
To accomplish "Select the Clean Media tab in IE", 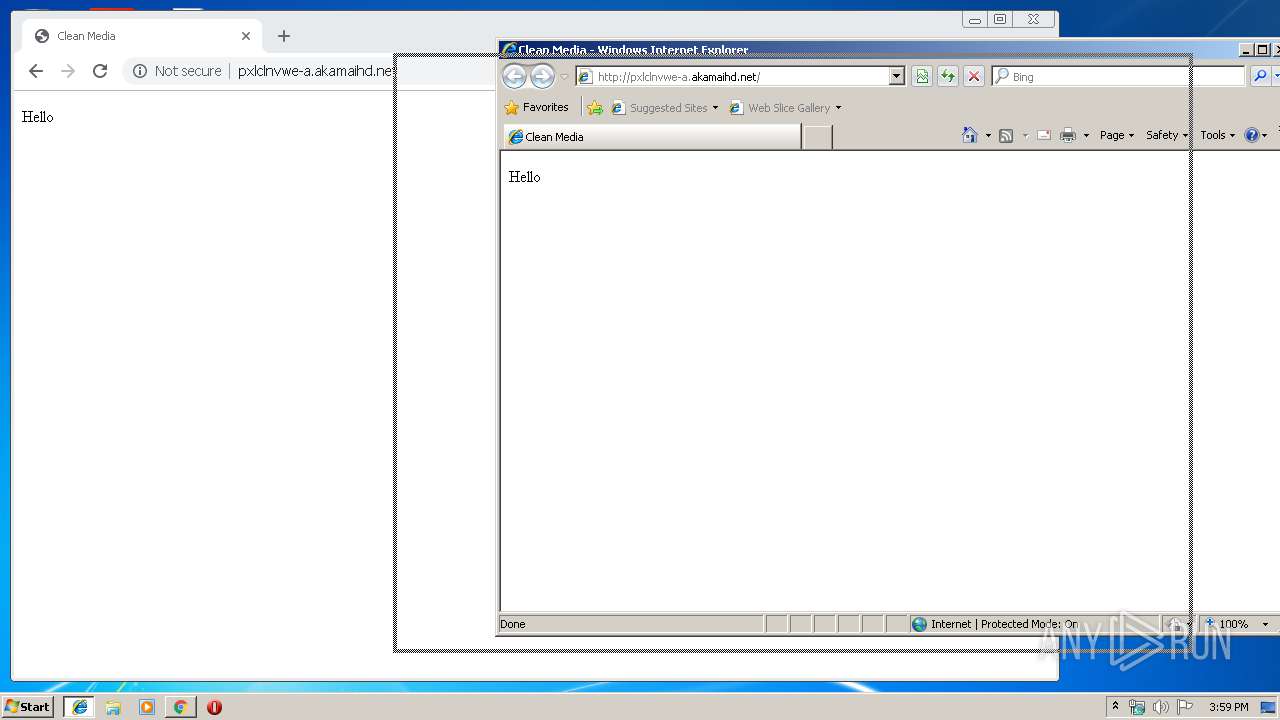I will click(652, 137).
